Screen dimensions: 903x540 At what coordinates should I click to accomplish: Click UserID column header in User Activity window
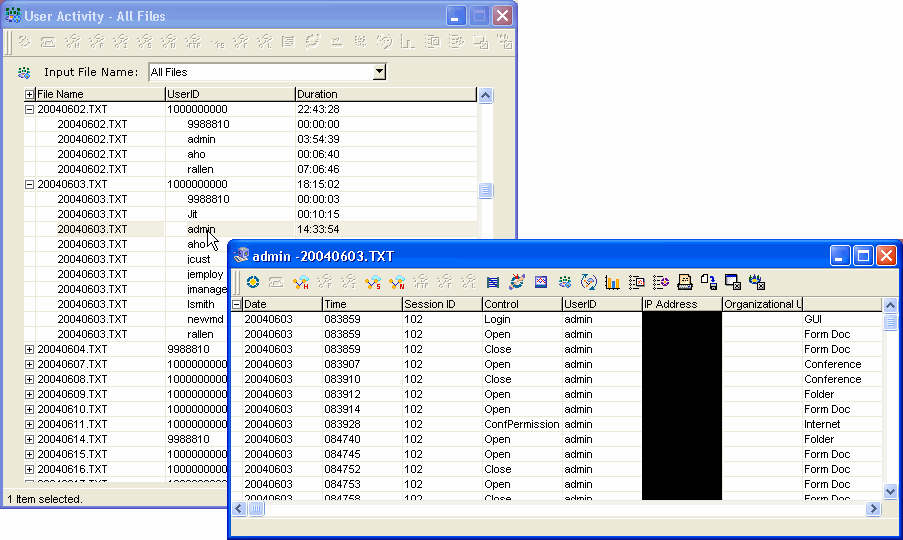click(230, 94)
